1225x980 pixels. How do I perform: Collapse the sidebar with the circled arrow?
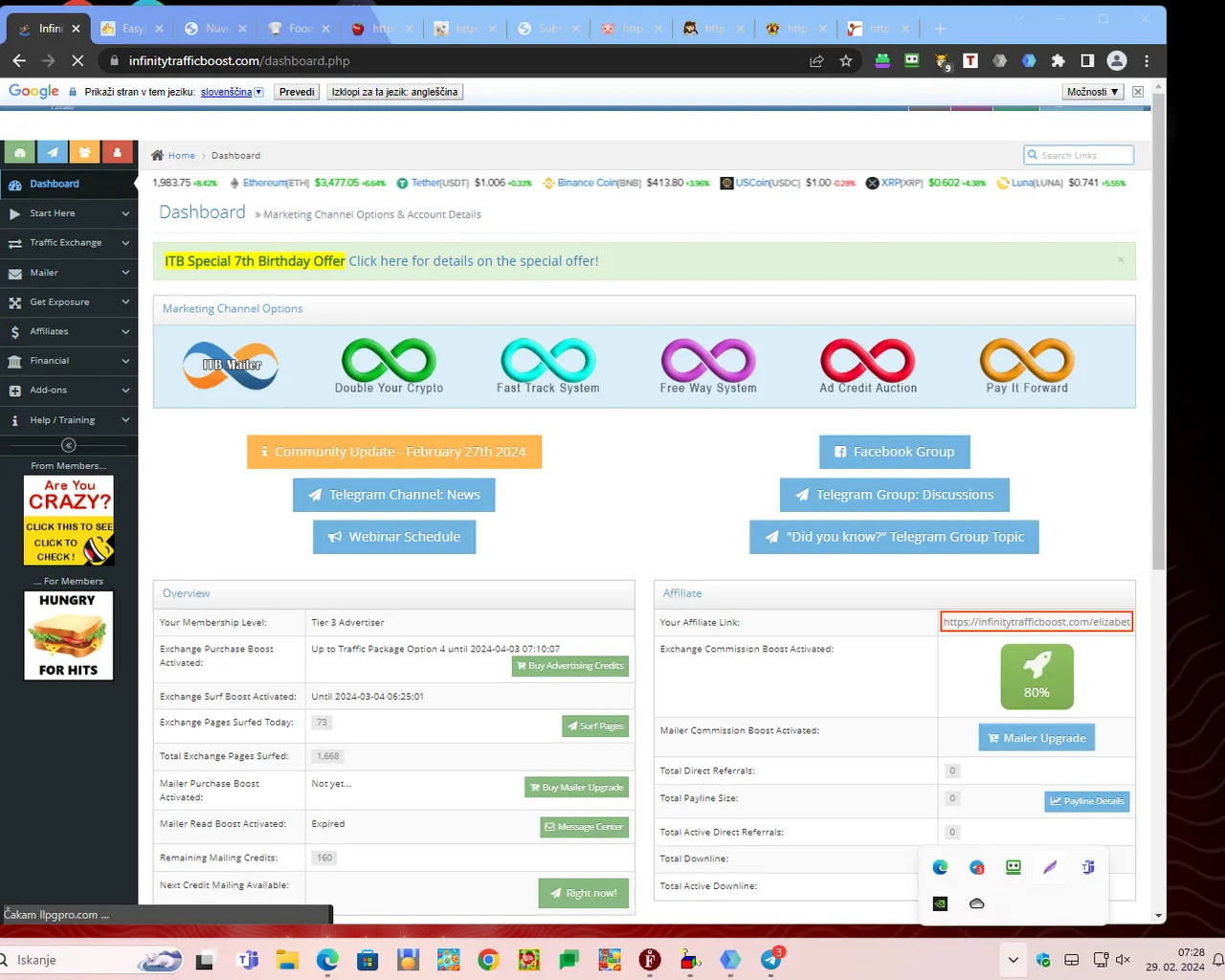click(x=68, y=445)
